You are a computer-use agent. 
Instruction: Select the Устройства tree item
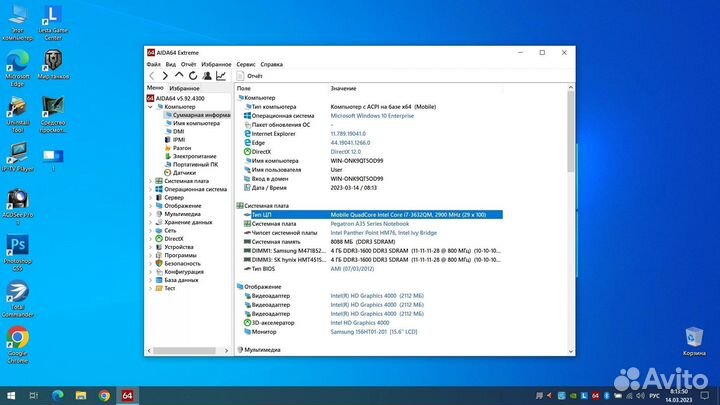click(x=174, y=247)
